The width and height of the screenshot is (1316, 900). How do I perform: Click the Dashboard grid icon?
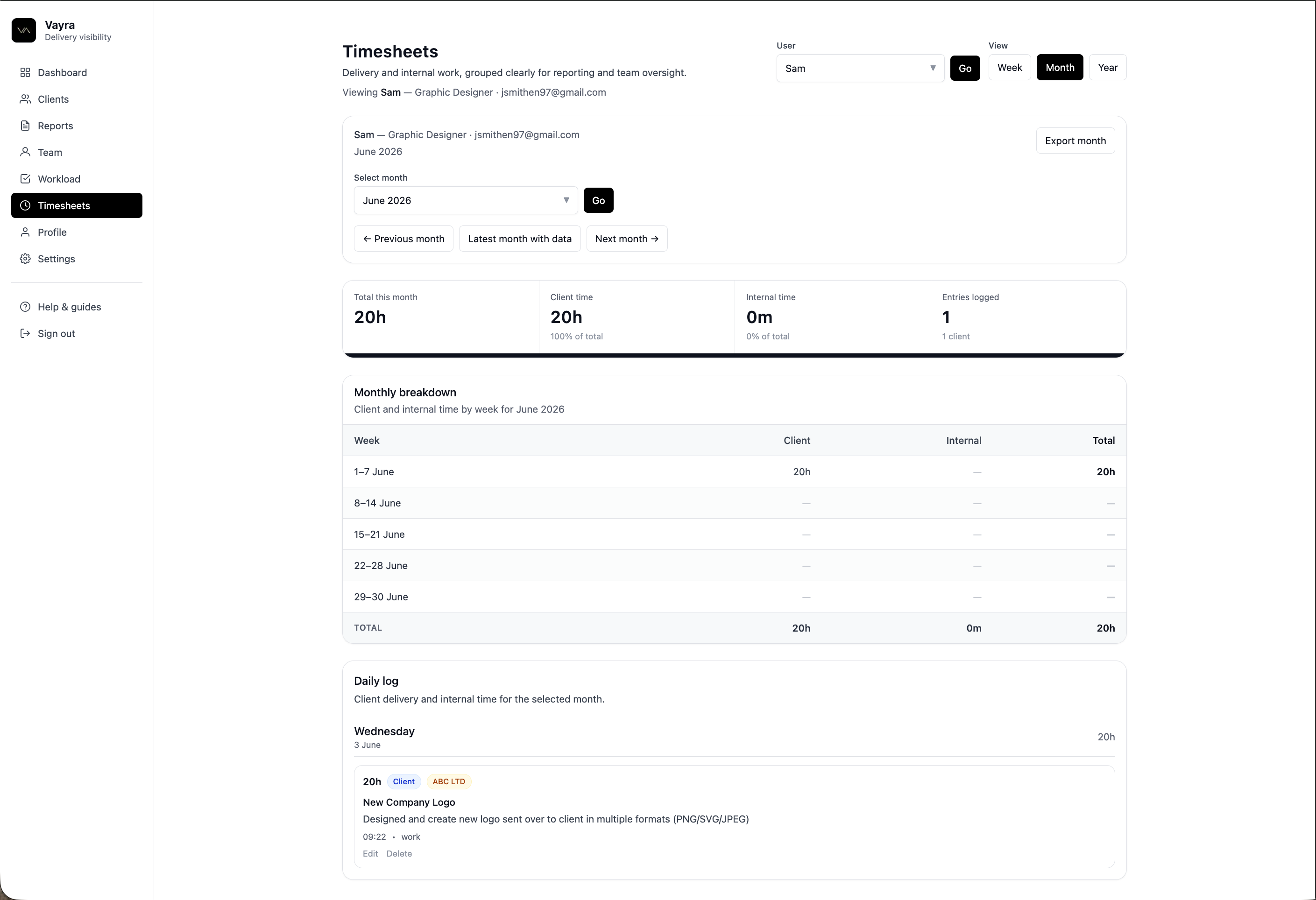pyautogui.click(x=25, y=72)
